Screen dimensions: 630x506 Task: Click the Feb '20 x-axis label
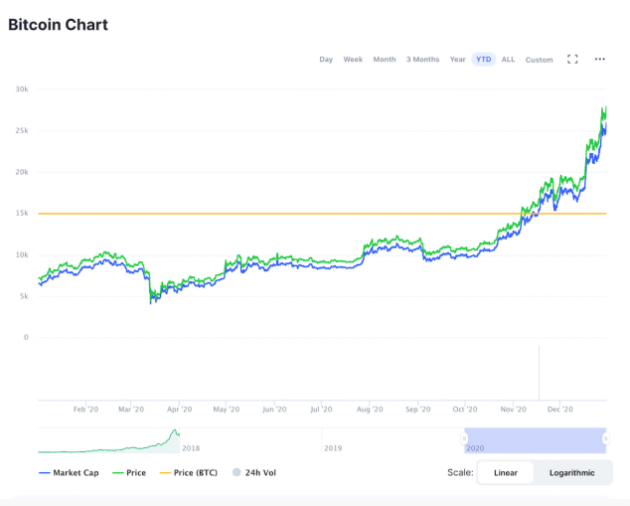pos(86,409)
